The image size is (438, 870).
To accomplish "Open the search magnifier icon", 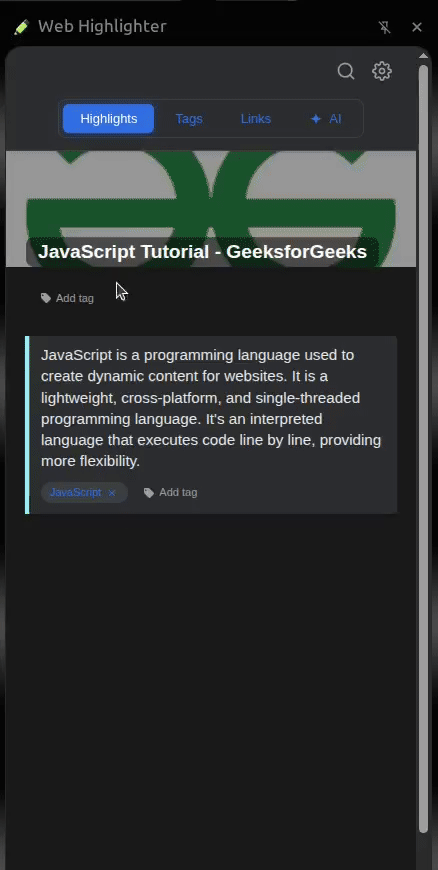I will tap(346, 71).
